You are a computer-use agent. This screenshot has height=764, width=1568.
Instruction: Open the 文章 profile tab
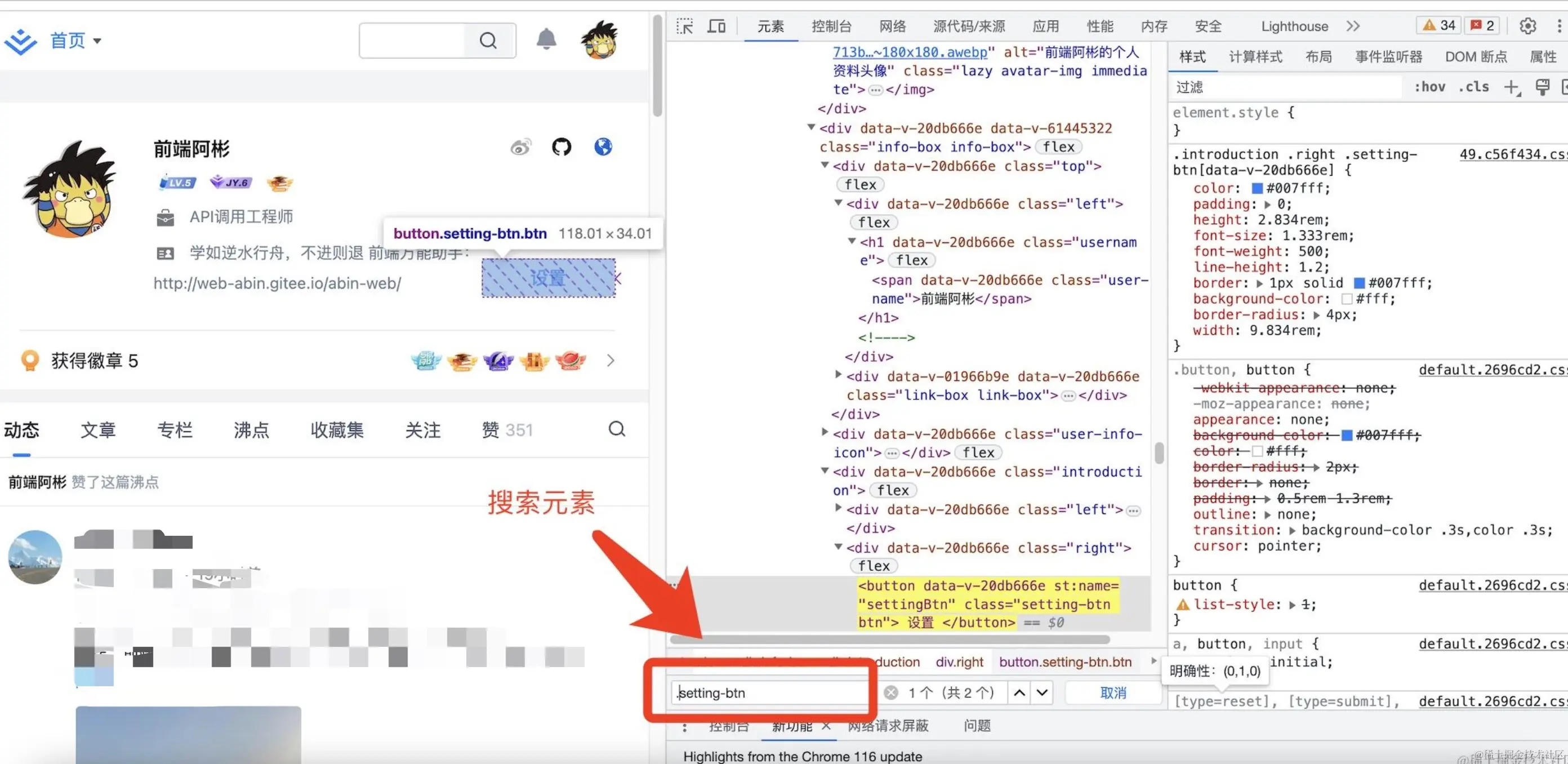pyautogui.click(x=98, y=430)
